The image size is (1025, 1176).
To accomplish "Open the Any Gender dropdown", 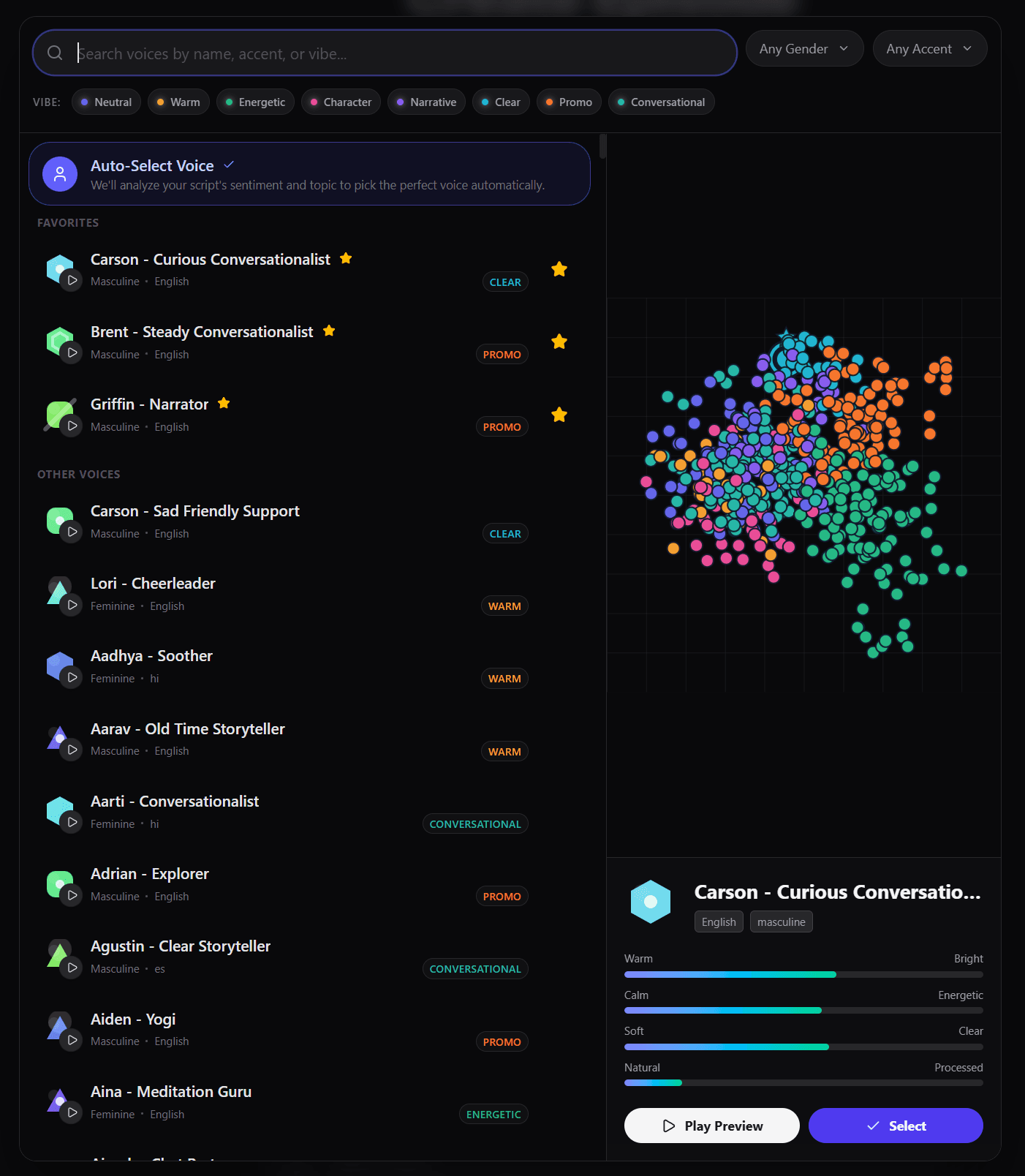I will click(x=804, y=49).
